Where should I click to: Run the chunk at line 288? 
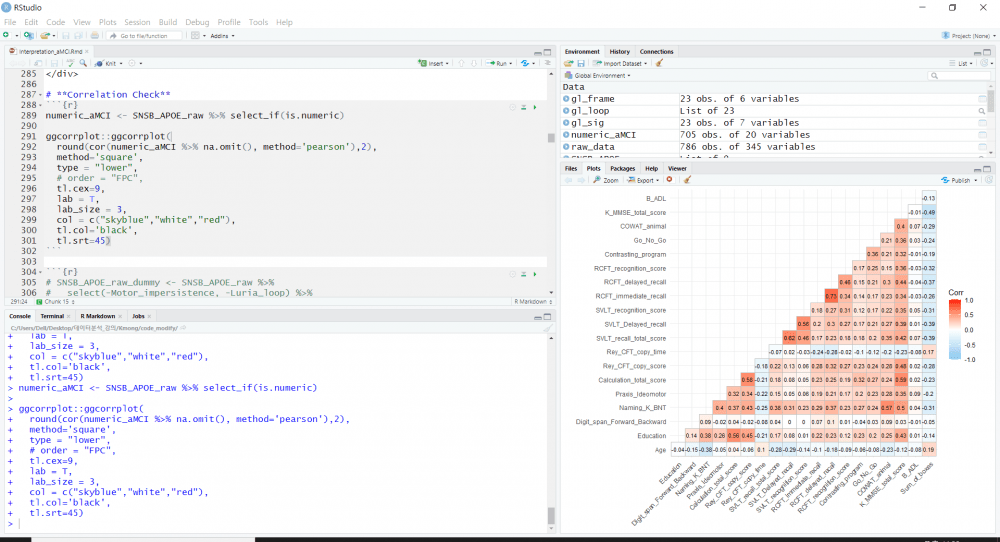tap(535, 106)
